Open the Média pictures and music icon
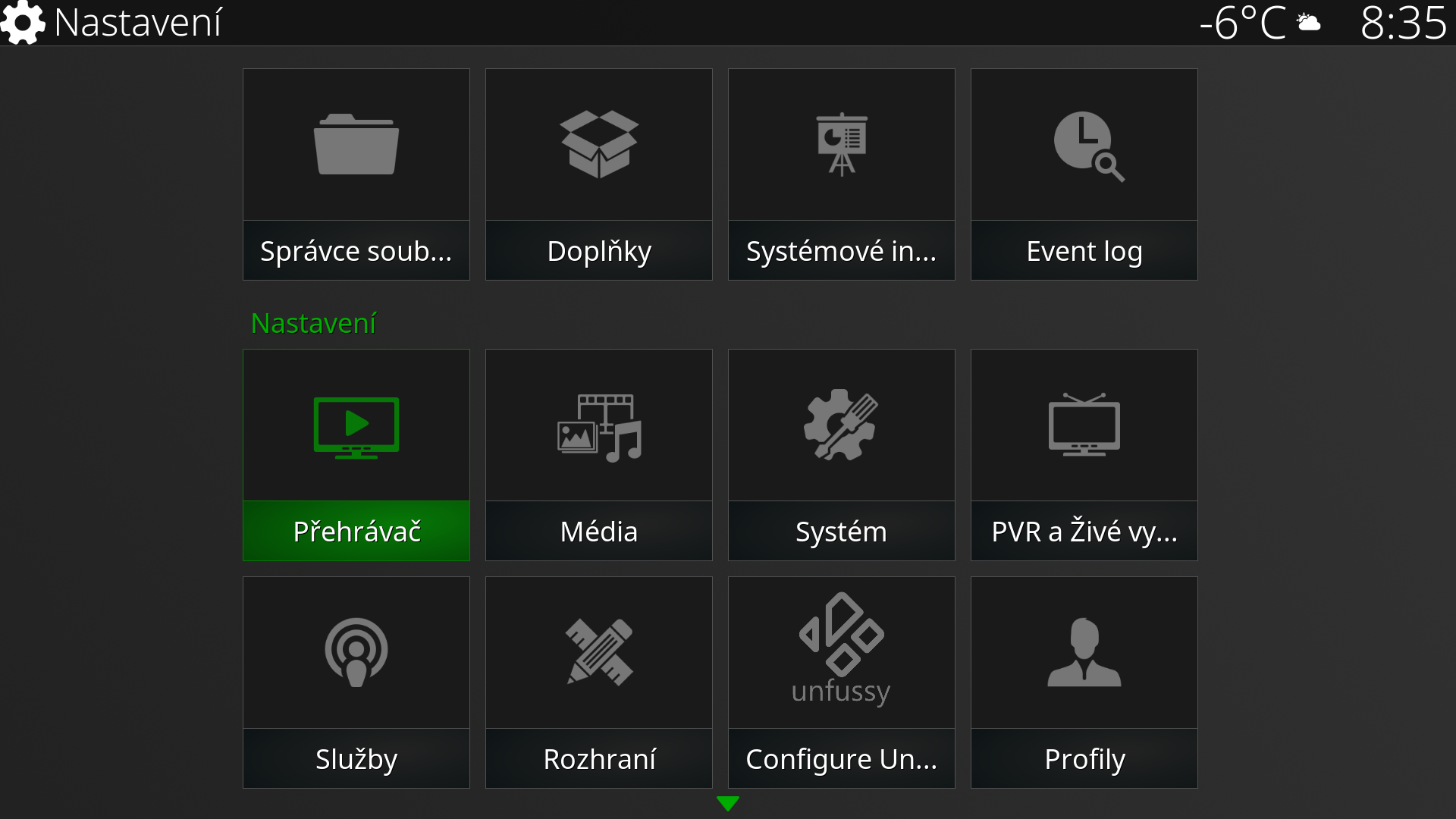The image size is (1456, 819). point(599,428)
